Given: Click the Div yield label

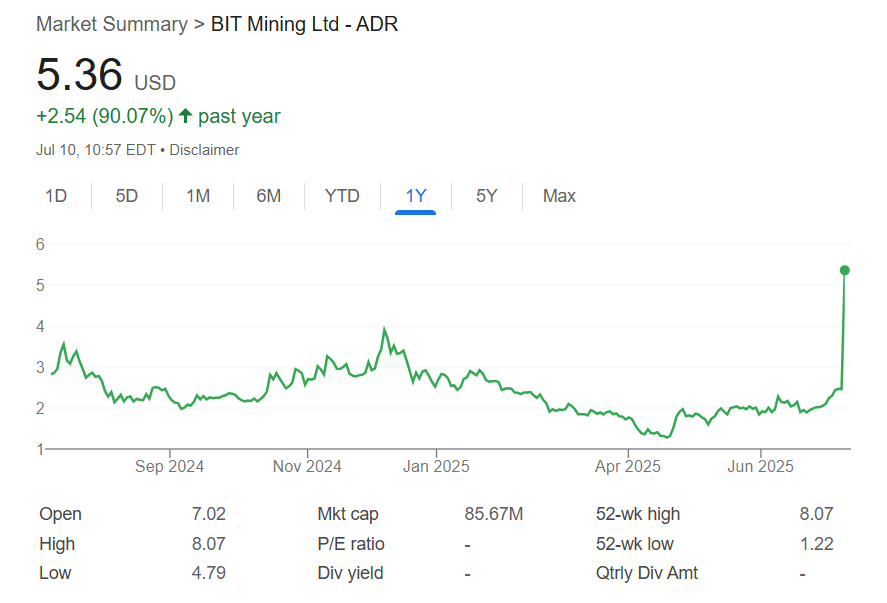Looking at the screenshot, I should 350,572.
